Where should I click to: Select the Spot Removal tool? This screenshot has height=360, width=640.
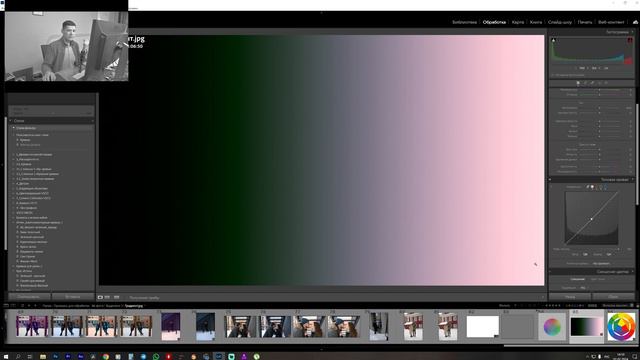(x=592, y=83)
